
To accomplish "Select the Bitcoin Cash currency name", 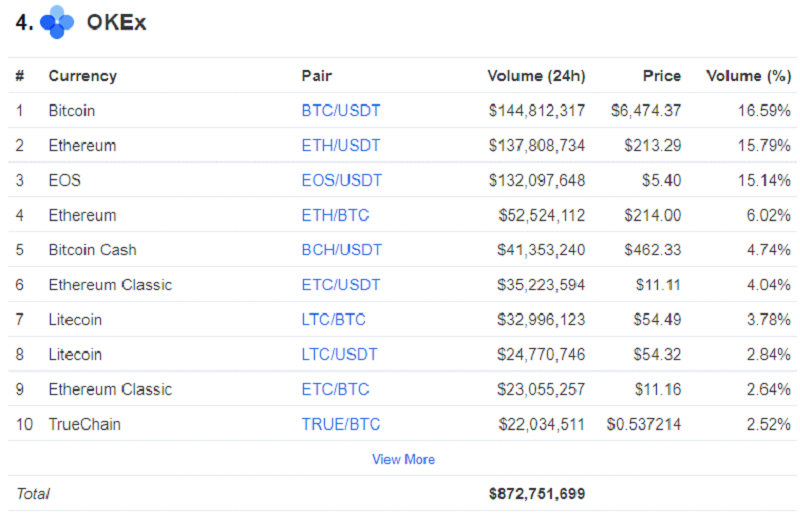I will coord(92,250).
